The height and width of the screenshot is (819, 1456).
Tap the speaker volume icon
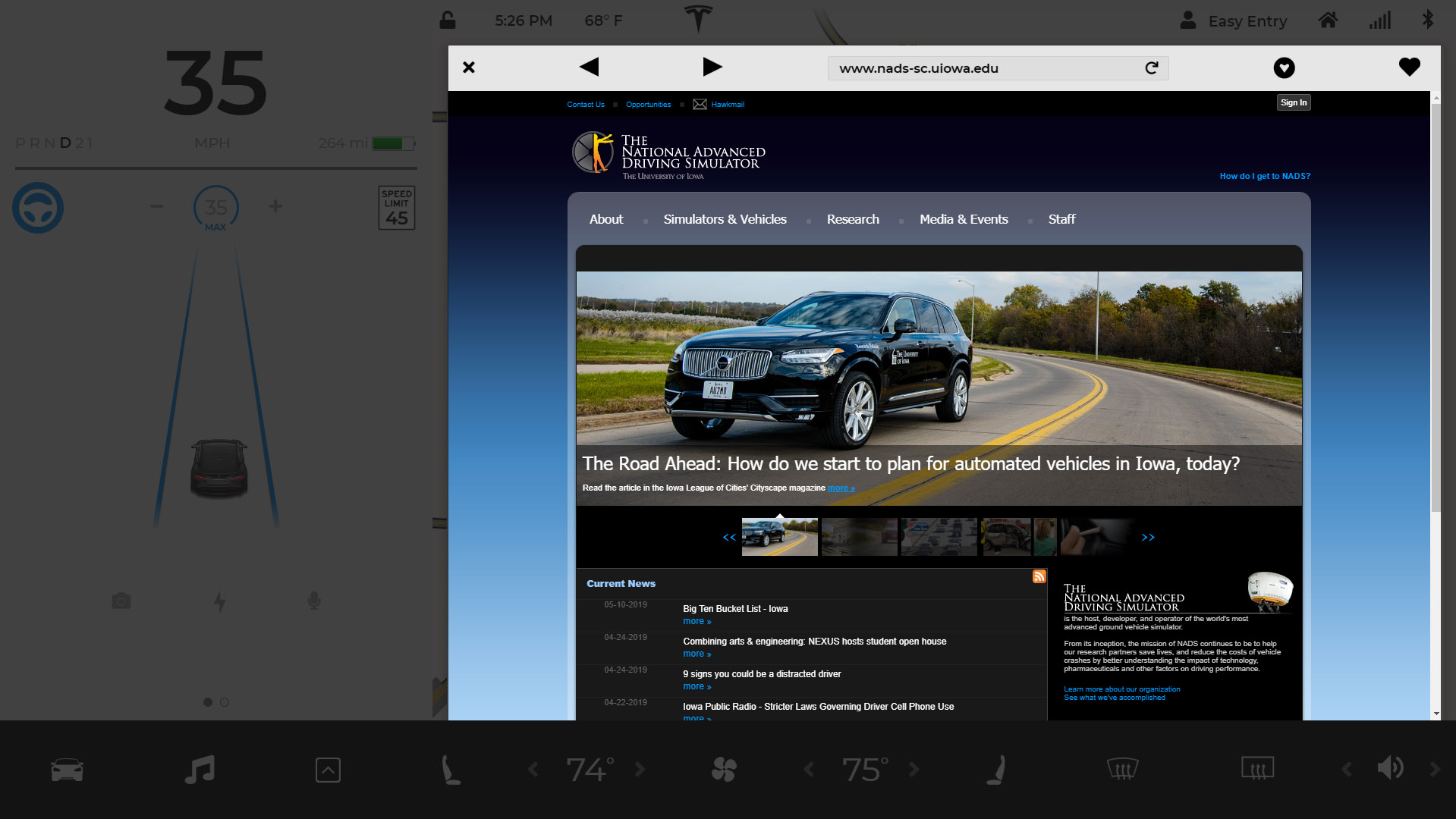[1390, 768]
